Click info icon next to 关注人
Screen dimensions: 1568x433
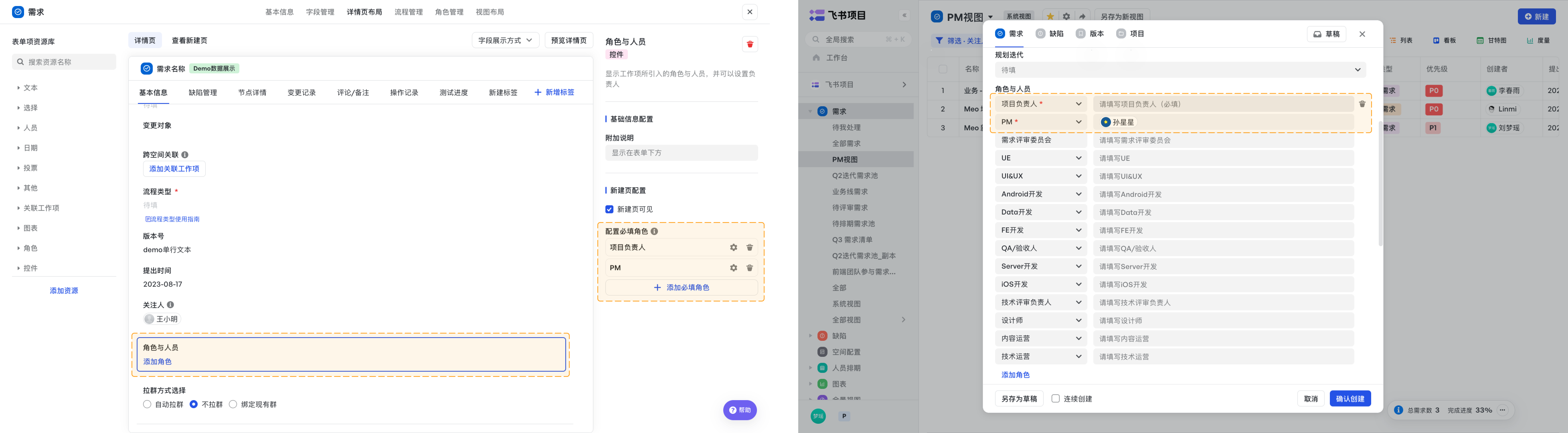coord(170,305)
